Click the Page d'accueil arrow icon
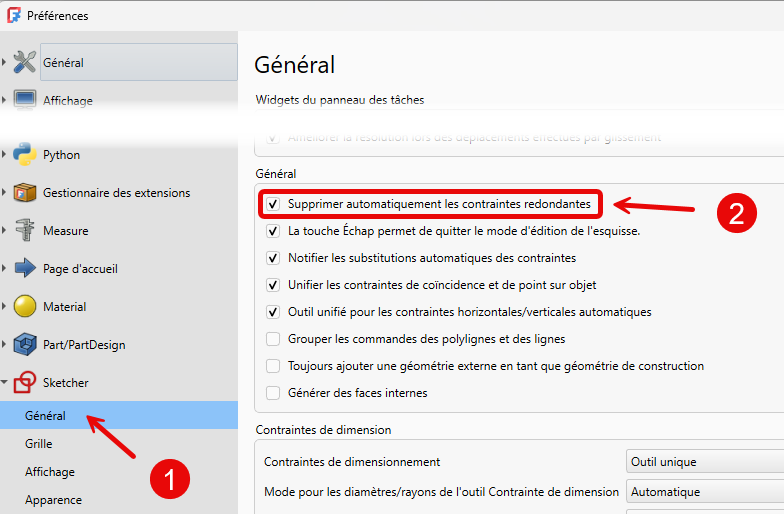The width and height of the screenshot is (784, 514). [x=25, y=269]
